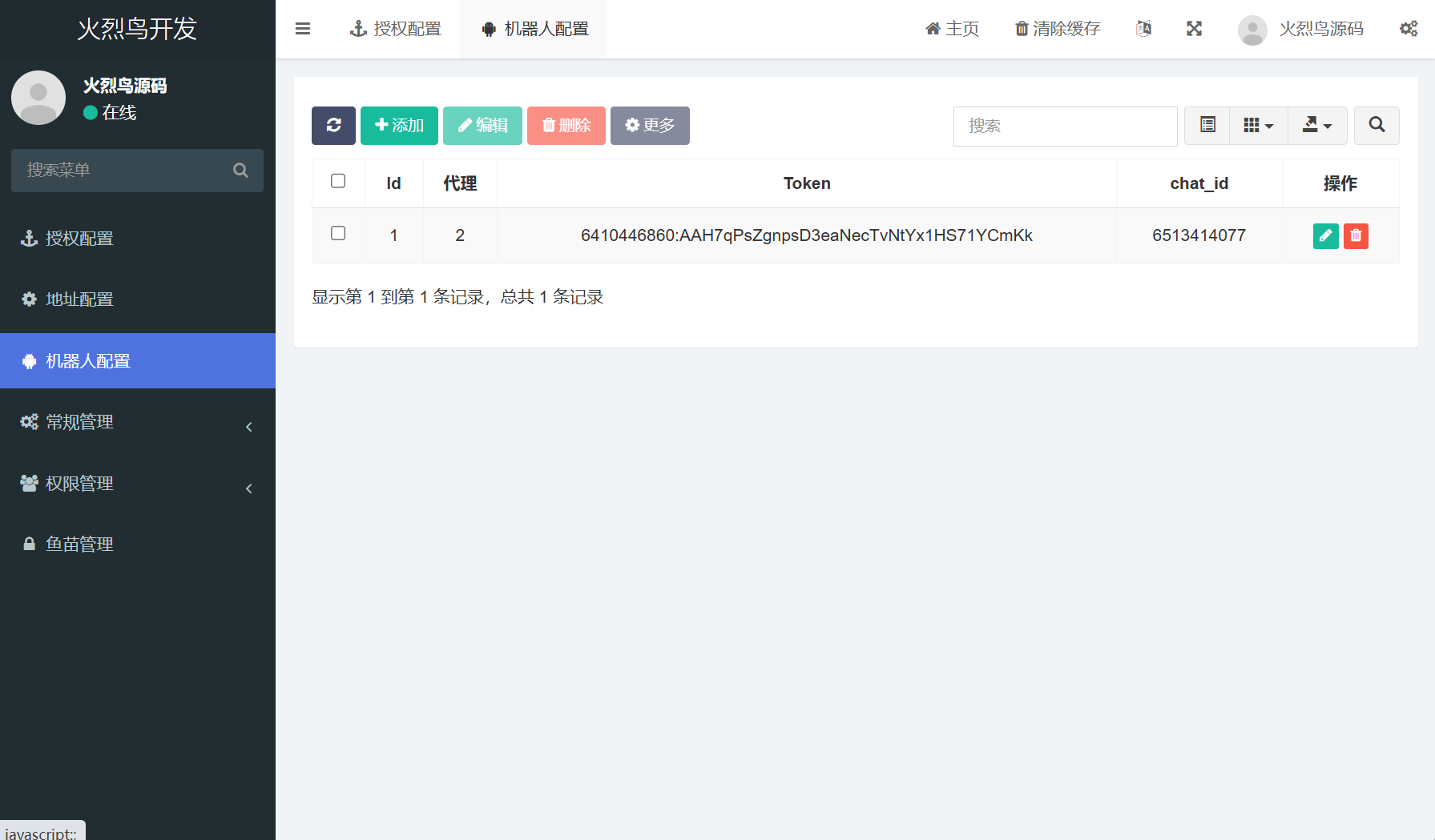This screenshot has width=1435, height=840.
Task: Click the green 添加 button
Action: click(399, 126)
